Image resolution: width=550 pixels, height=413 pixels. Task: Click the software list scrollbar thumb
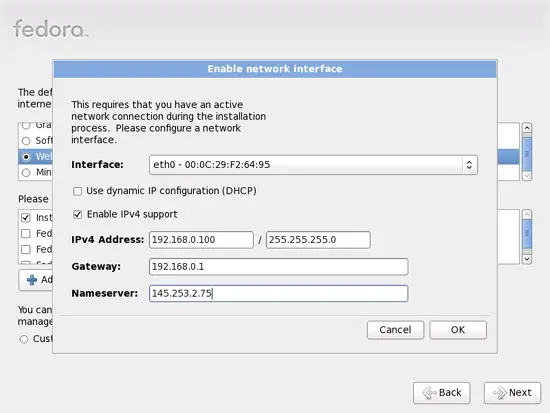[527, 153]
